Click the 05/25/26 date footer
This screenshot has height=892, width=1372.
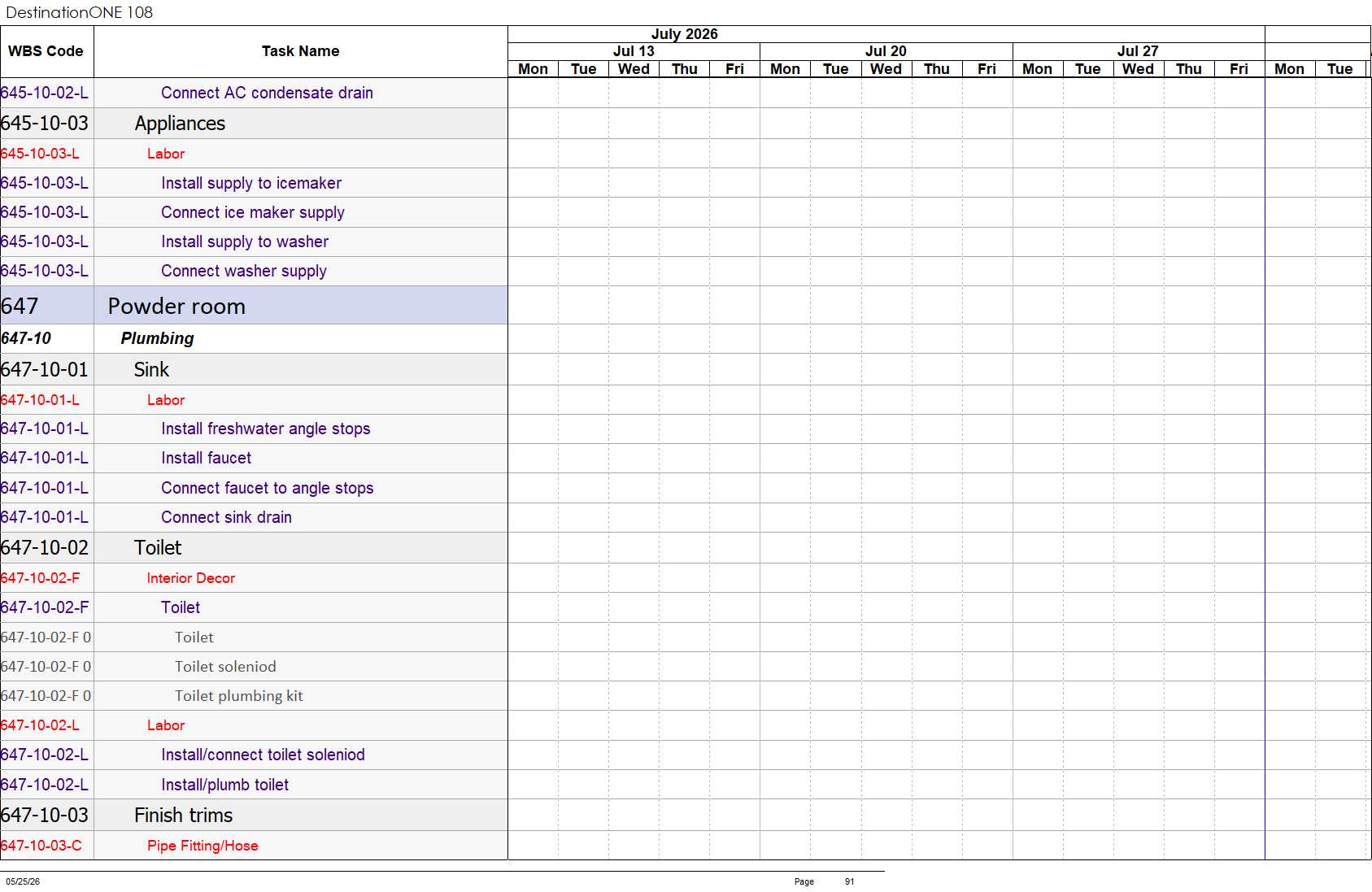tap(23, 881)
